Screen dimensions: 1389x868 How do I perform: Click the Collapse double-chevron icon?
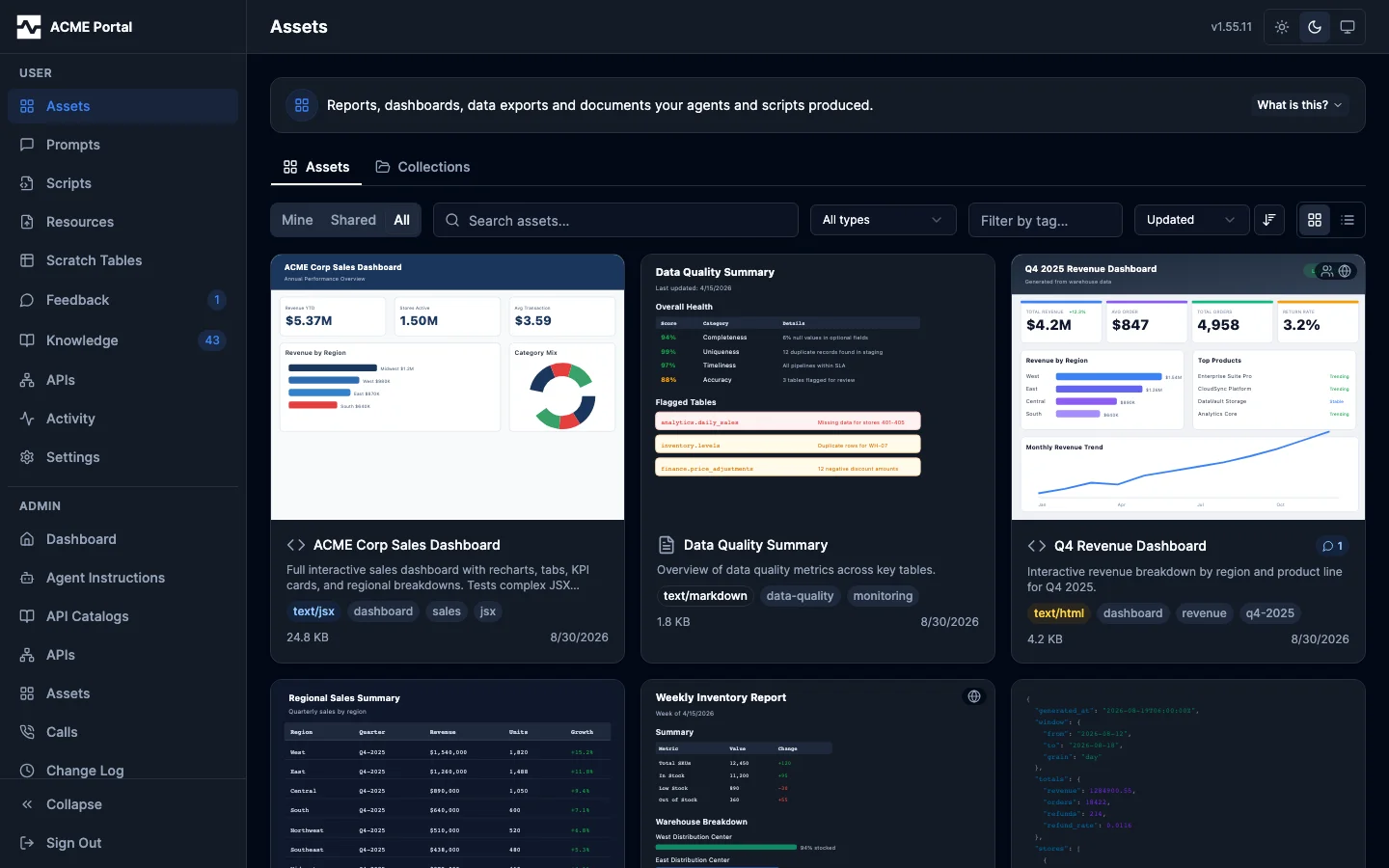click(27, 804)
